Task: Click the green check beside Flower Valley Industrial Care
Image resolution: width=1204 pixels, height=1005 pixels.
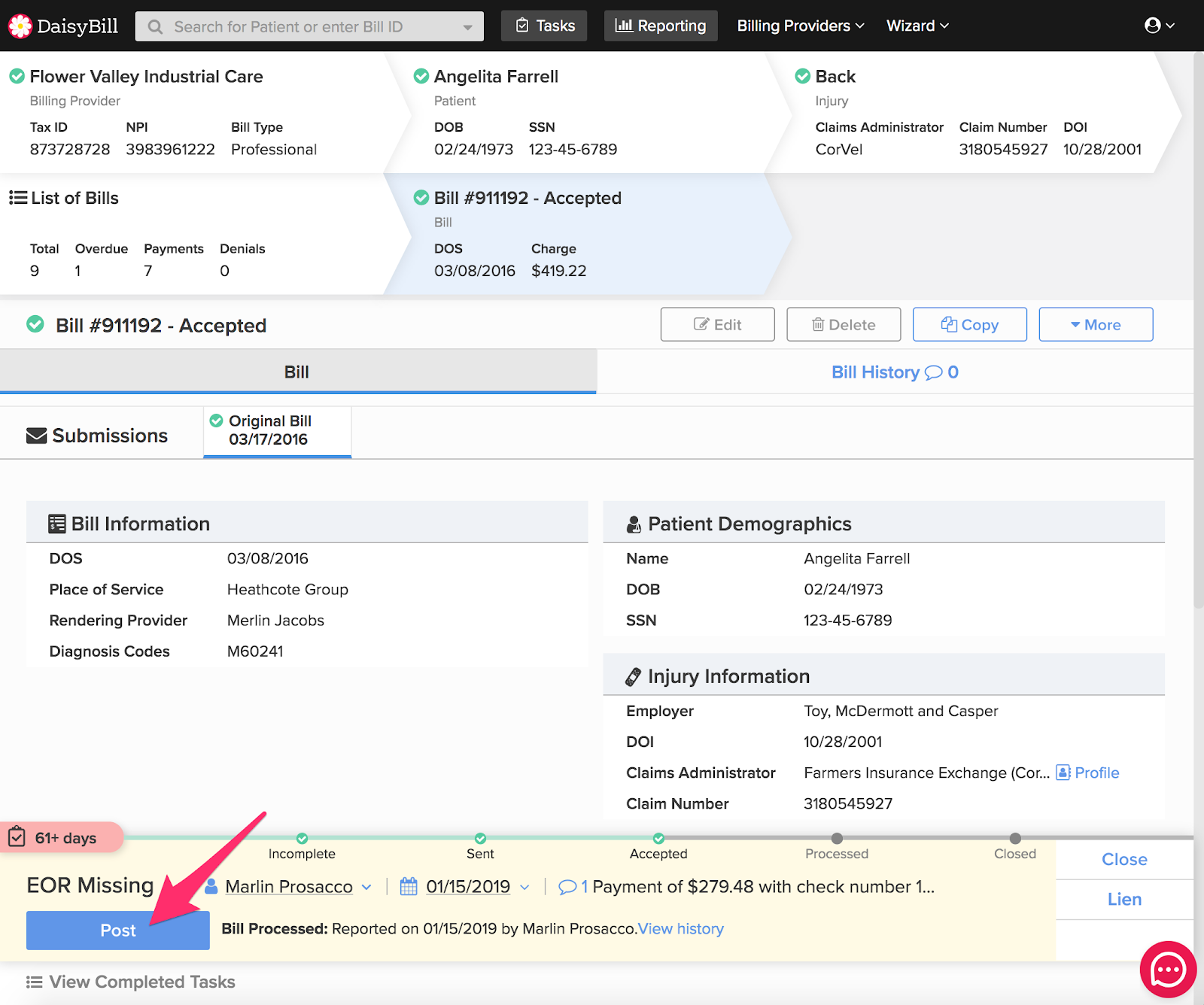Action: 17,76
